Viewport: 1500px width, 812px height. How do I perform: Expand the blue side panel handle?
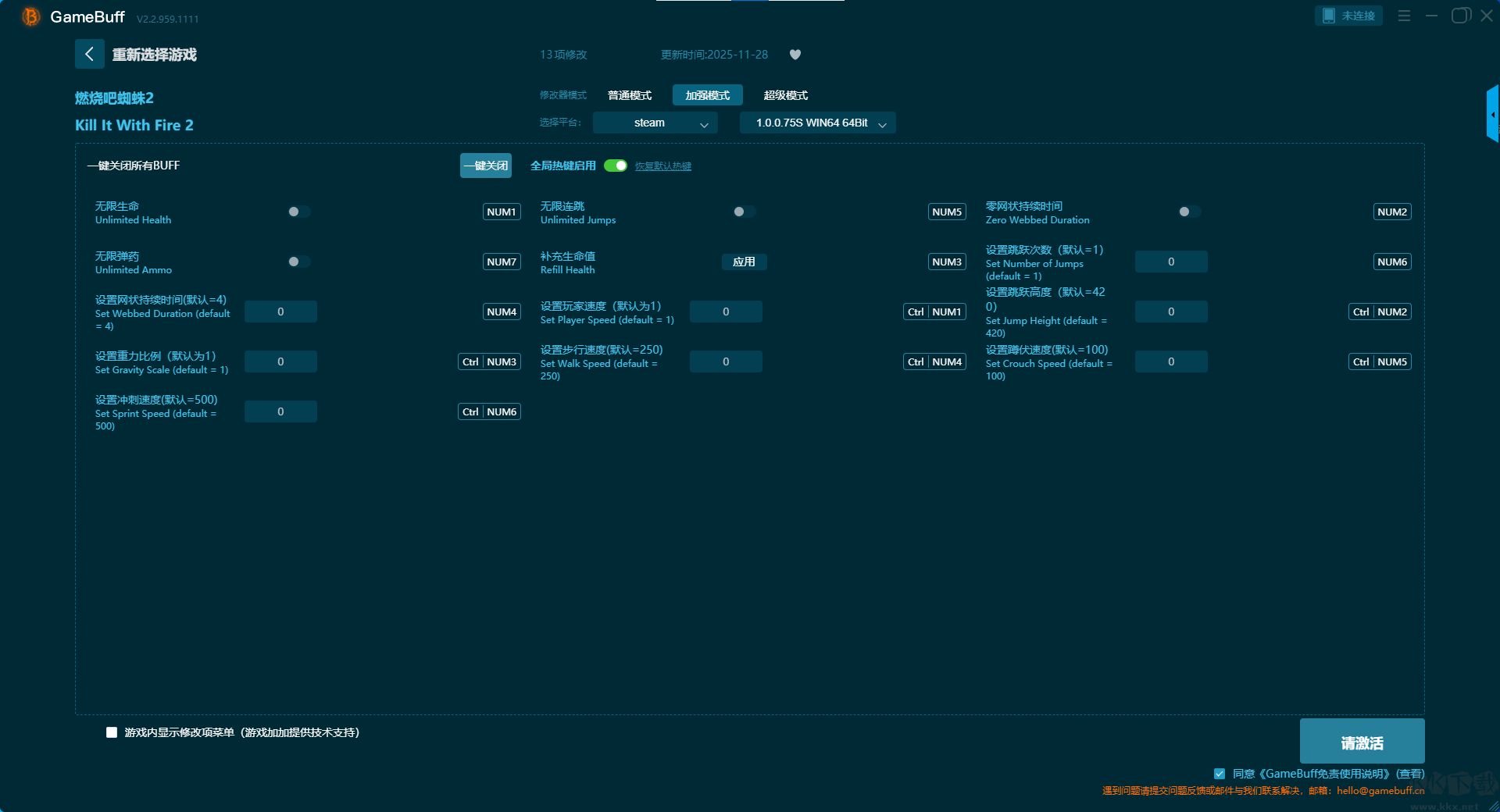pos(1492,115)
